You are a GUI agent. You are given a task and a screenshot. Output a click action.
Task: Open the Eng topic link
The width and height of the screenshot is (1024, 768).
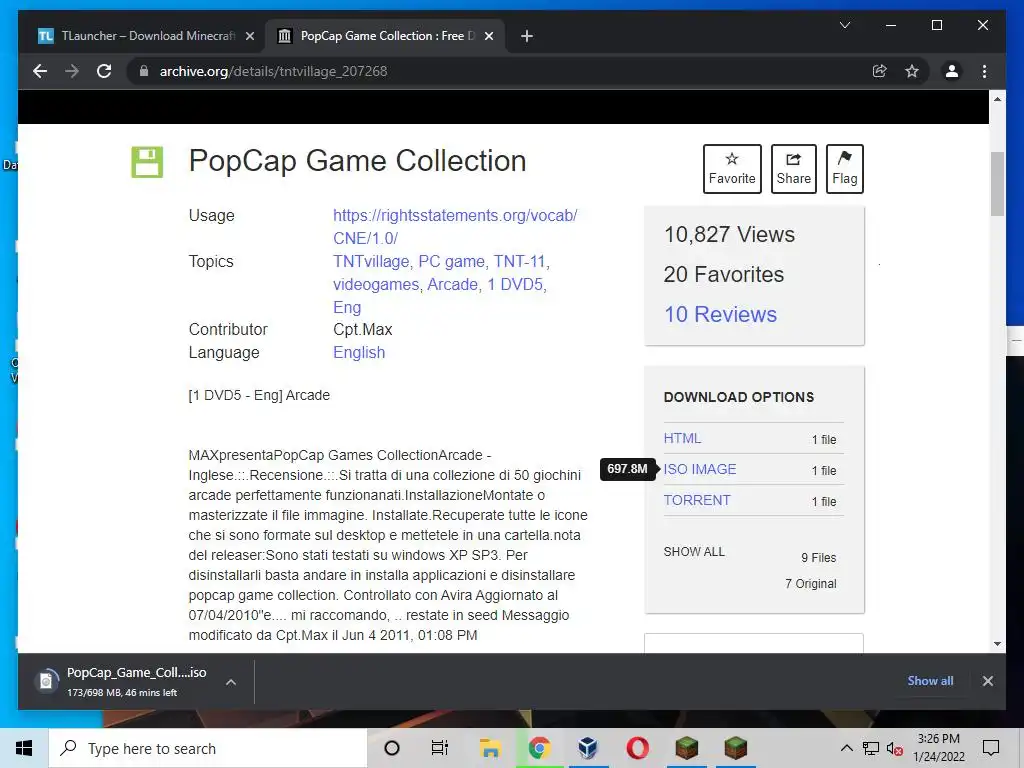pos(347,308)
